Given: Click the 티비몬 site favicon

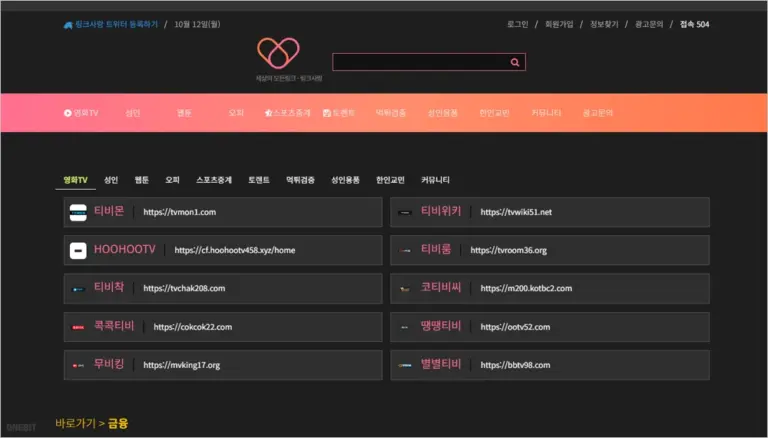Looking at the screenshot, I should coord(78,213).
